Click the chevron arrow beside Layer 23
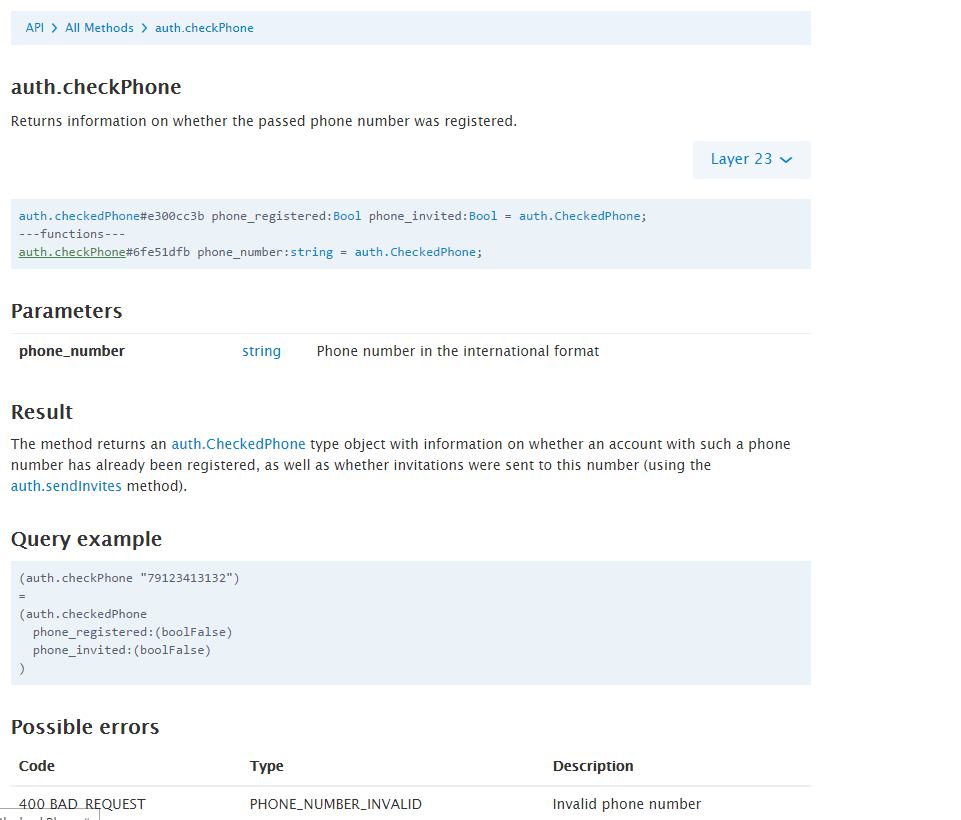 (x=786, y=160)
